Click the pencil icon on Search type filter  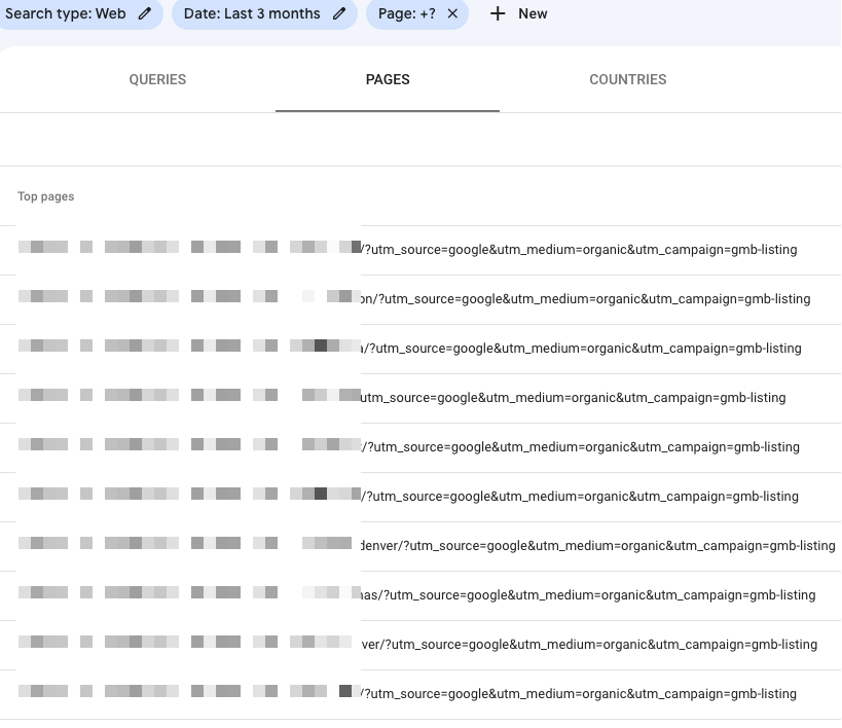pyautogui.click(x=145, y=14)
